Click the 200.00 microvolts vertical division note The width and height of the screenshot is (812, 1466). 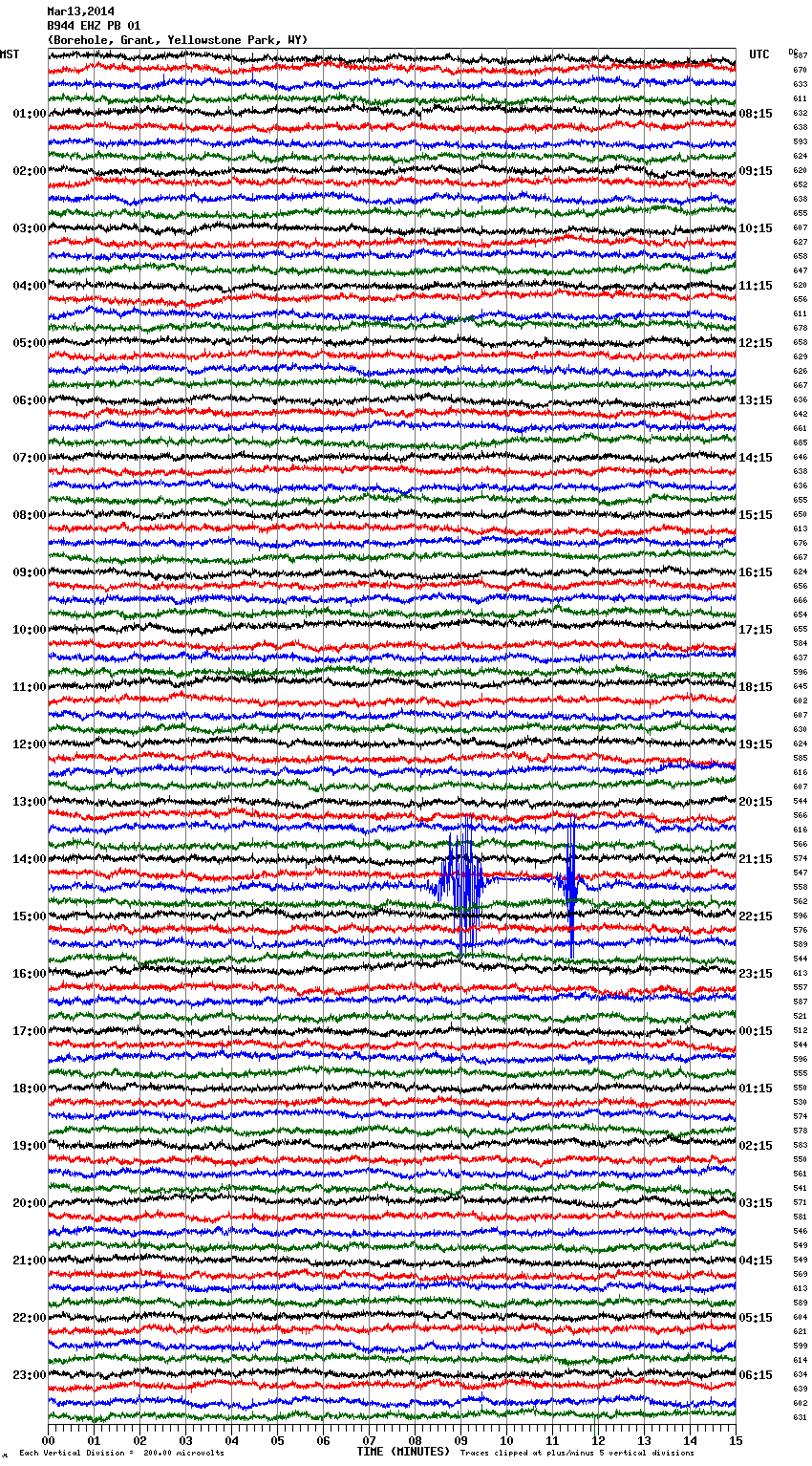coord(121,1453)
